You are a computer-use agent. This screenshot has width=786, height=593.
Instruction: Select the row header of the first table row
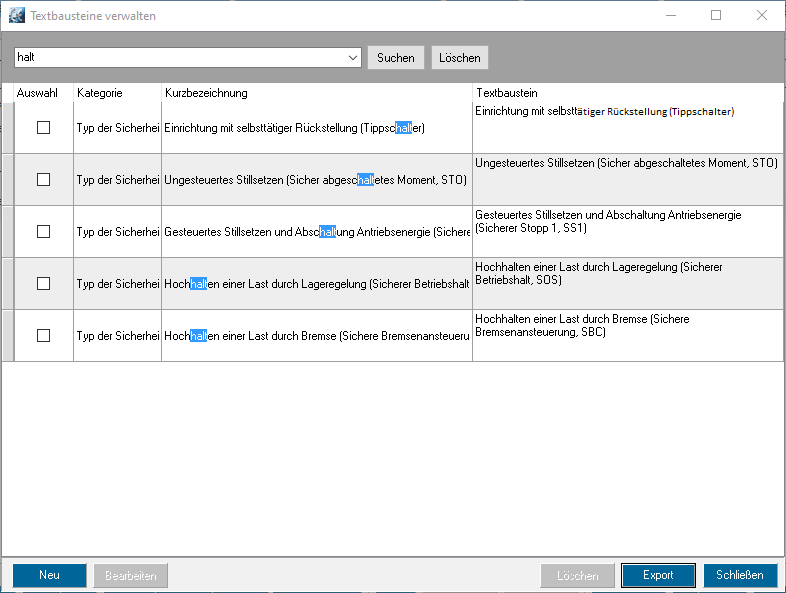(7, 128)
